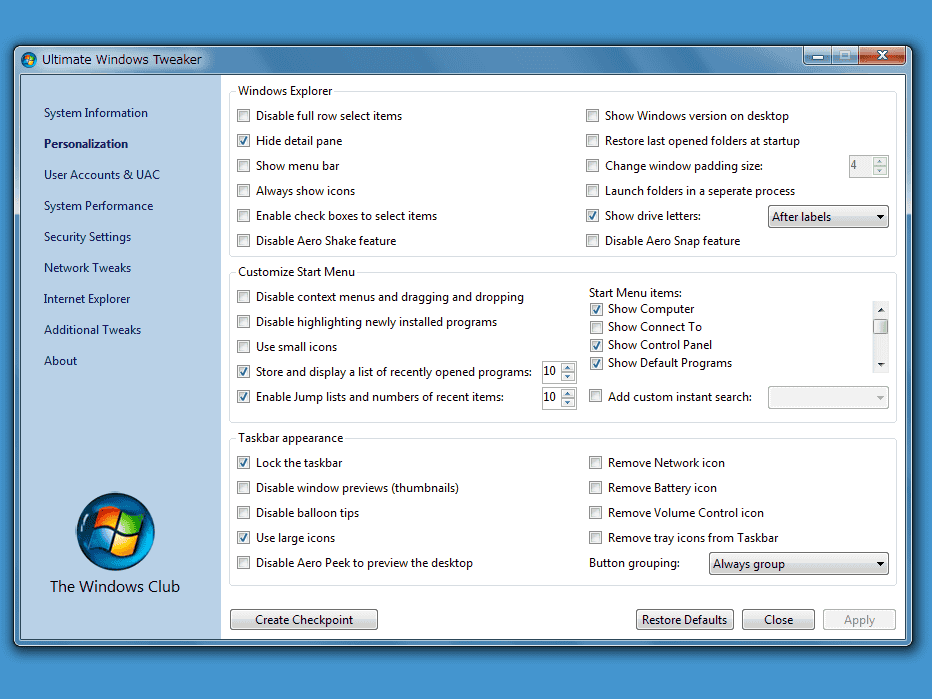Image resolution: width=932 pixels, height=699 pixels.
Task: Enable Disable Aero Snap feature
Action: point(592,241)
